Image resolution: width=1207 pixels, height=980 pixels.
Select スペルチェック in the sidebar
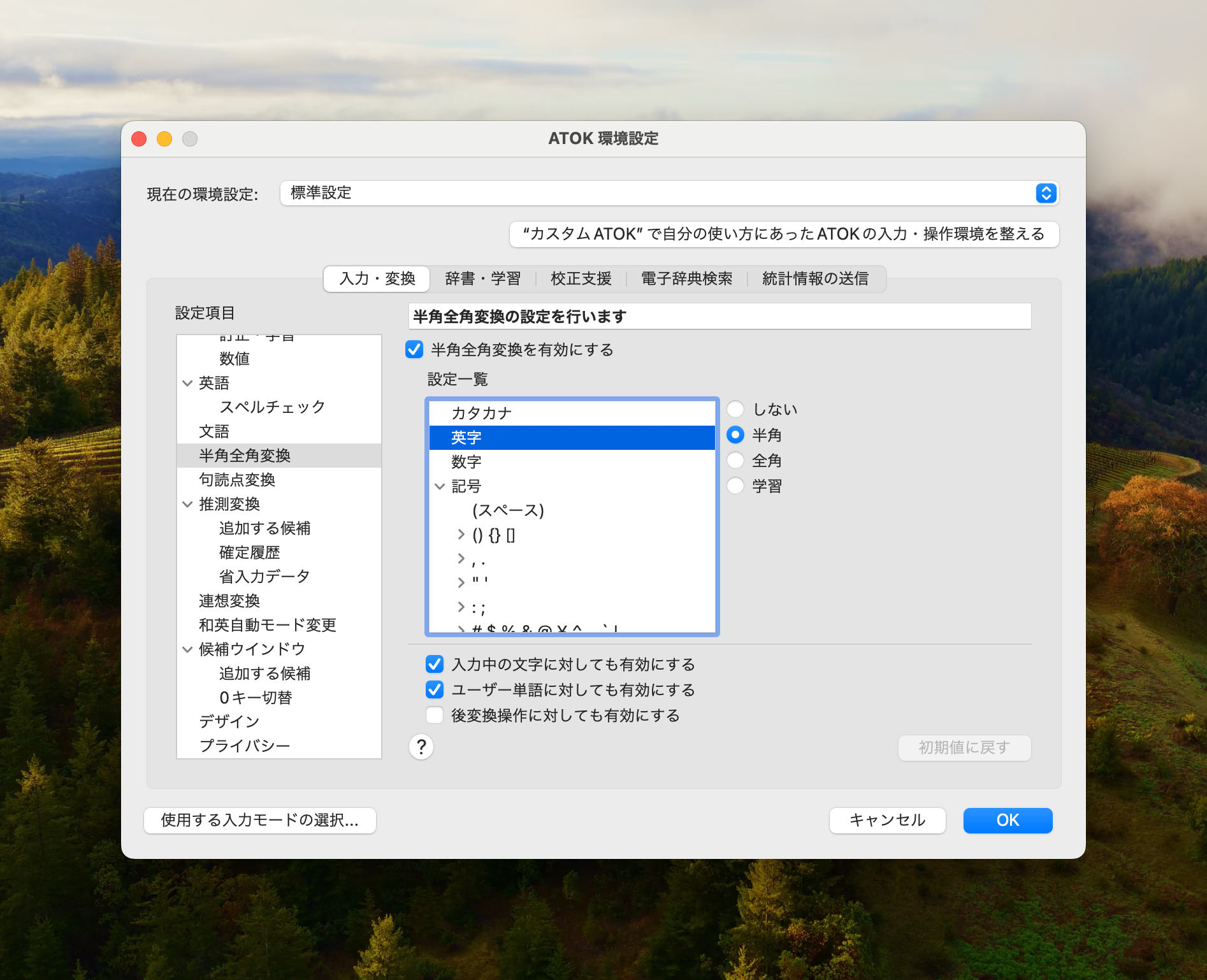[x=279, y=407]
